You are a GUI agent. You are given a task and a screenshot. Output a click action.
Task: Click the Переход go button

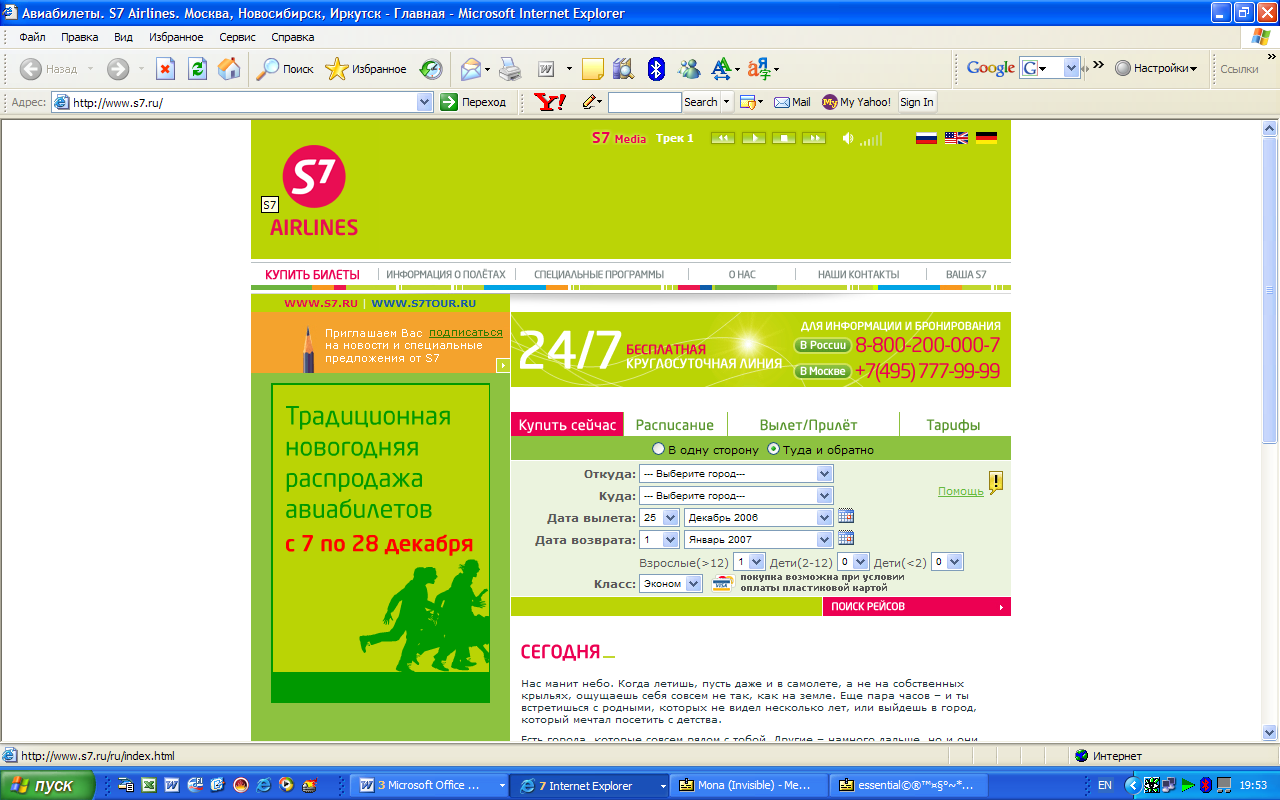point(474,102)
